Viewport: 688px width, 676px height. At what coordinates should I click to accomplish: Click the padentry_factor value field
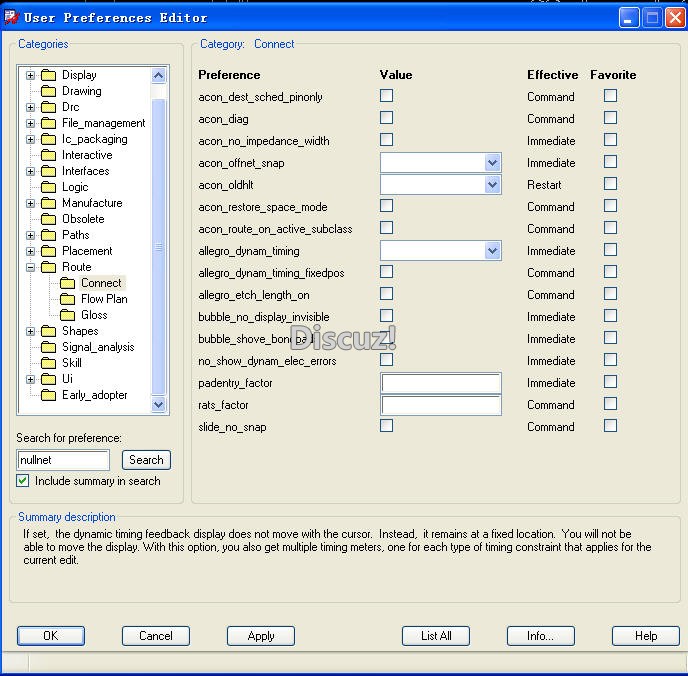click(x=441, y=383)
